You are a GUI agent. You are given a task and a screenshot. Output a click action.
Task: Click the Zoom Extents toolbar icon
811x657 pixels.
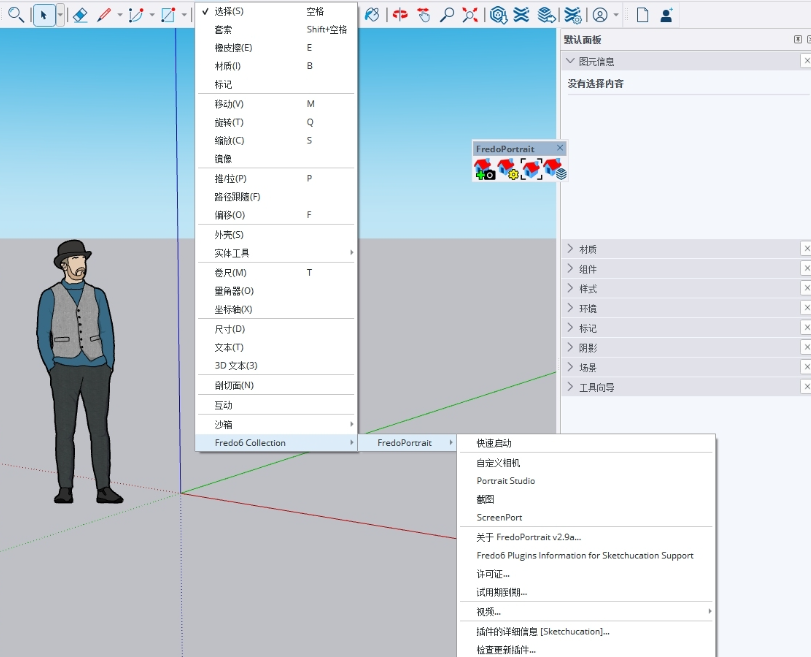[469, 15]
